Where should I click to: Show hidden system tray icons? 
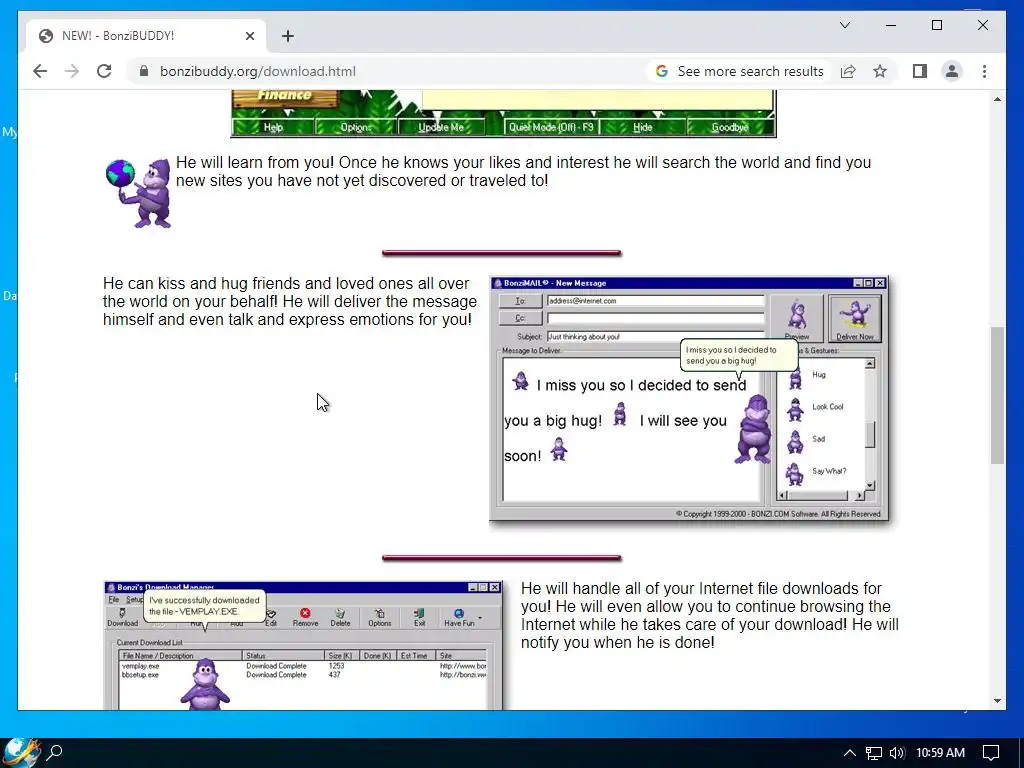pyautogui.click(x=849, y=753)
